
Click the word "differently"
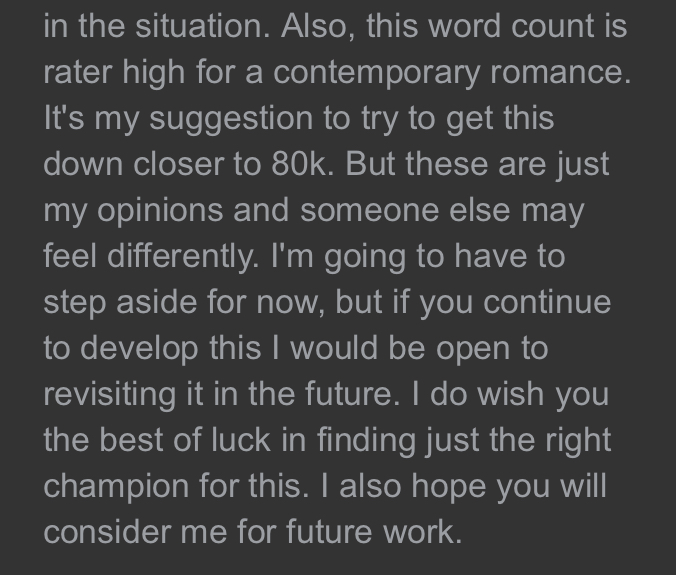(180, 256)
